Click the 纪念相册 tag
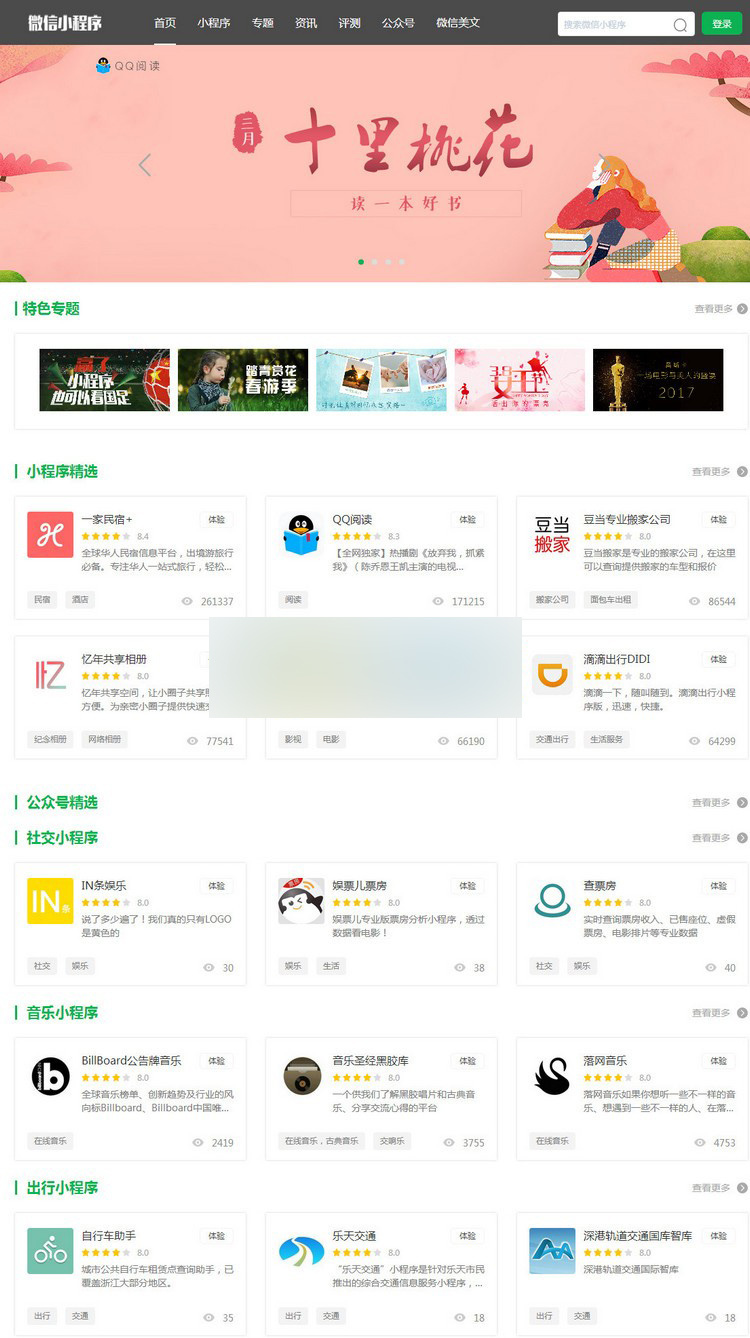This screenshot has width=750, height=1338. coord(50,740)
